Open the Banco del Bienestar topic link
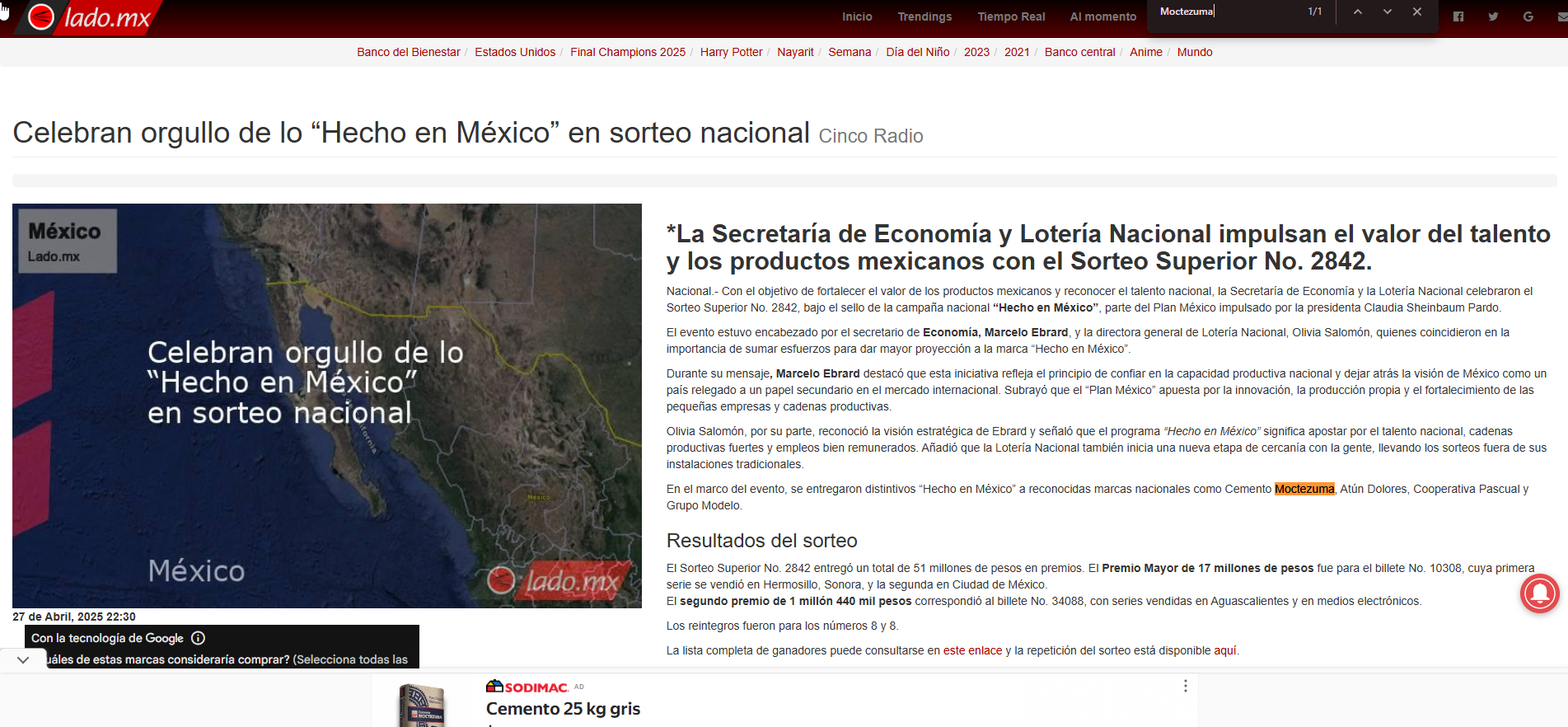This screenshot has width=1568, height=727. point(408,52)
